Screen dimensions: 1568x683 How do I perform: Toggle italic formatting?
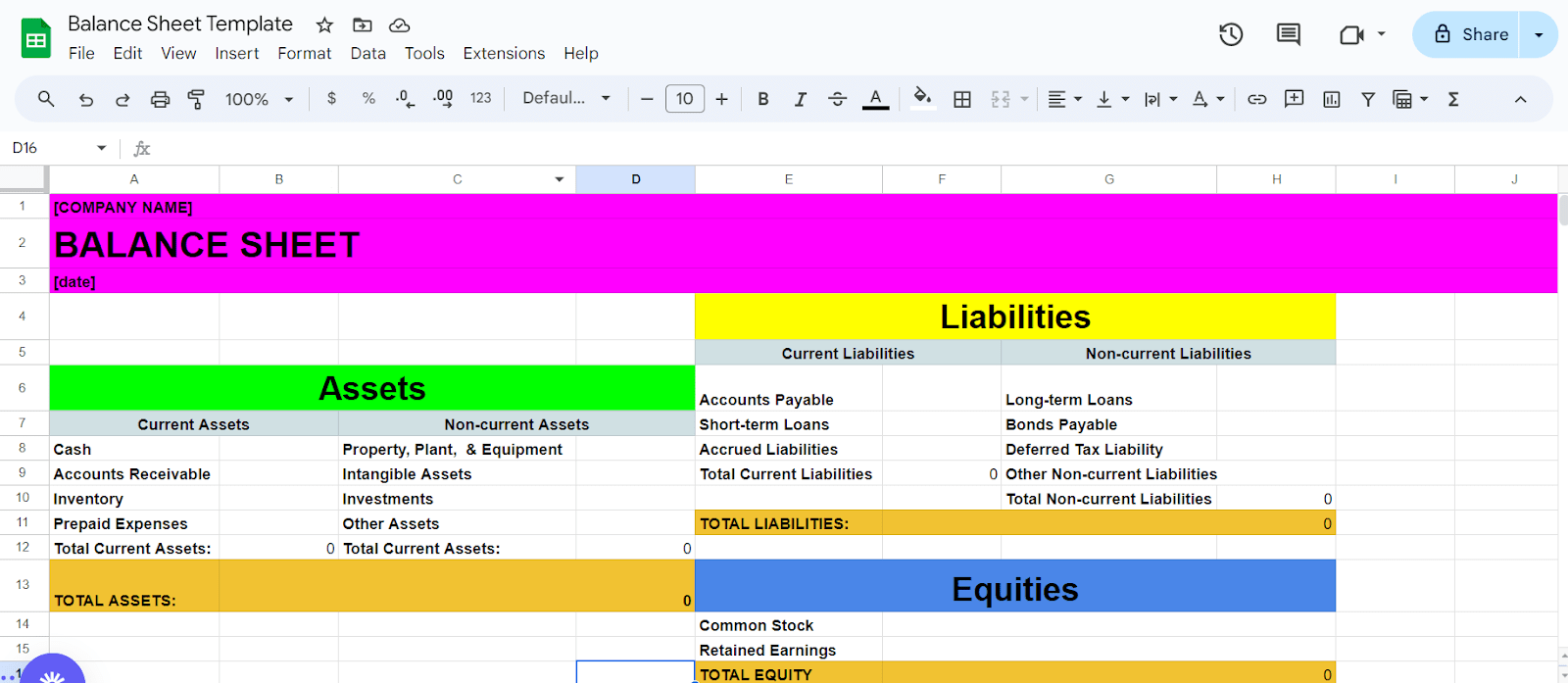[x=800, y=99]
